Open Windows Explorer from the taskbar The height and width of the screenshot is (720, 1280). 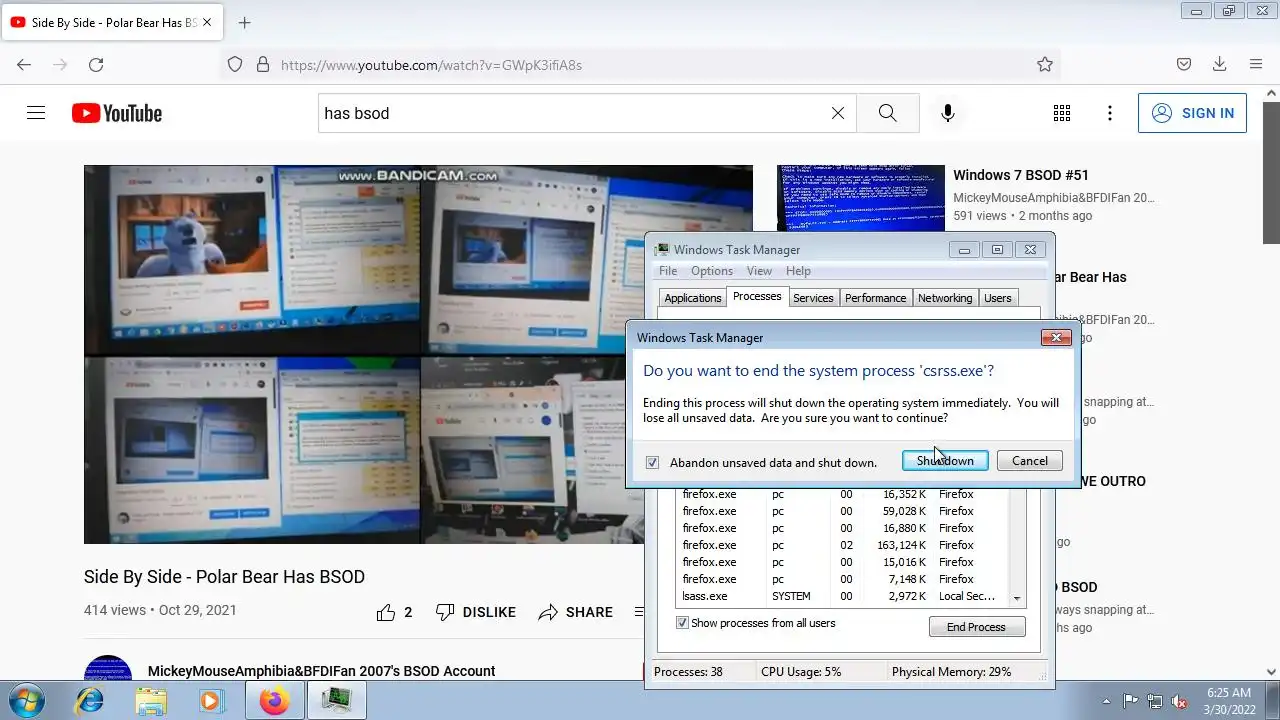point(150,700)
